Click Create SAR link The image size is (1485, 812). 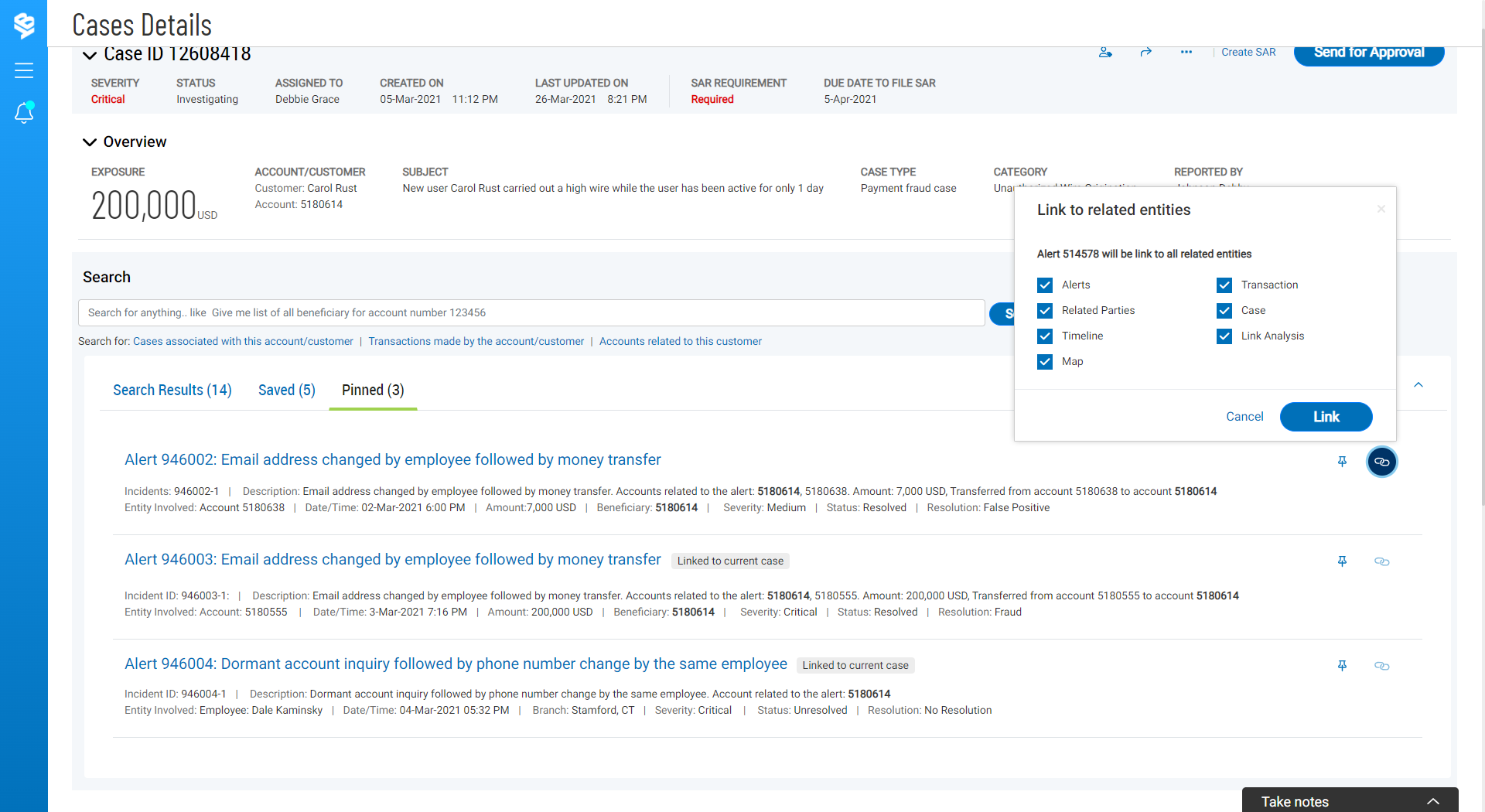1248,52
